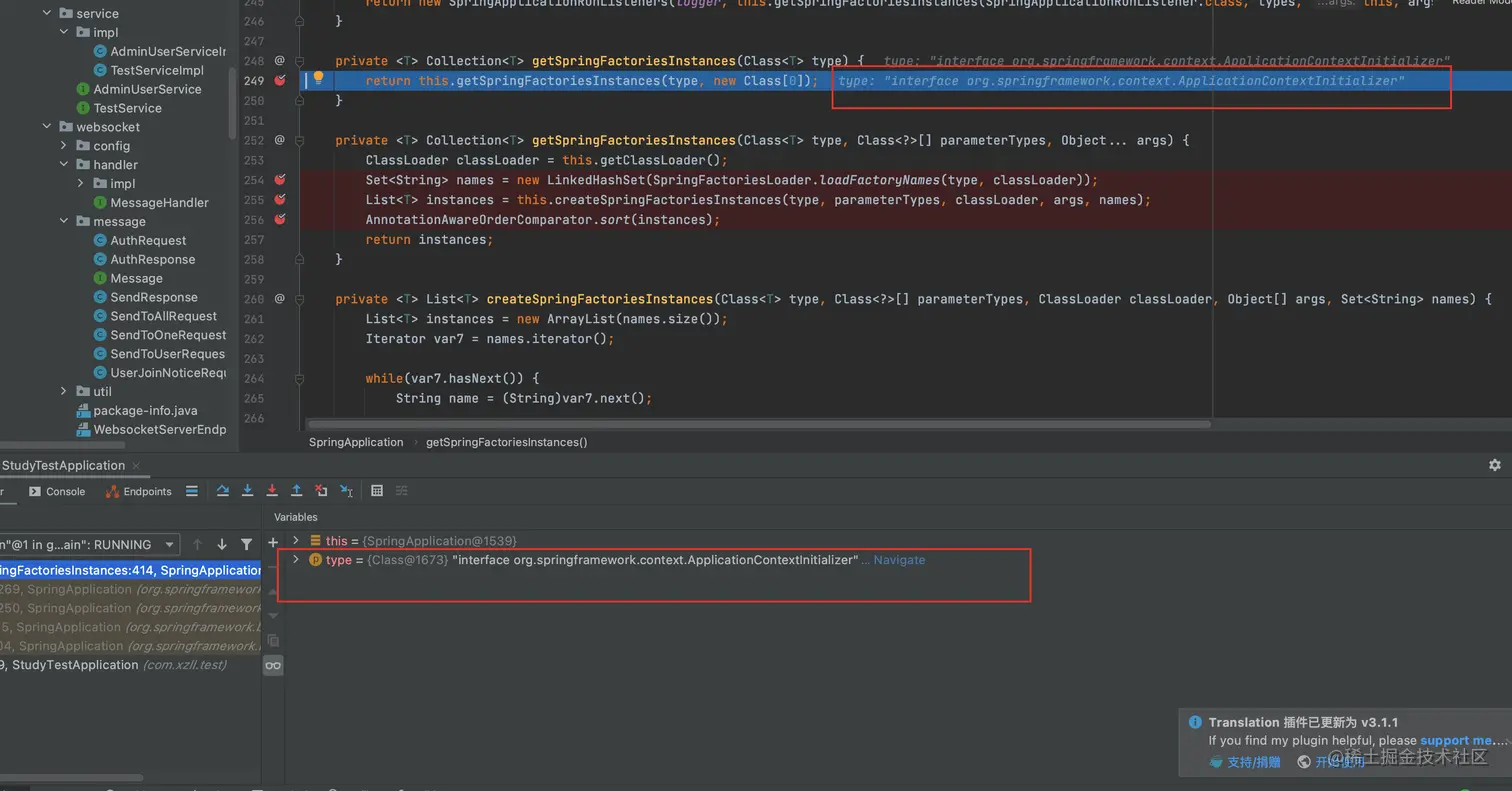Close the StudyTestApplication debug tab
The image size is (1512, 791).
[136, 466]
